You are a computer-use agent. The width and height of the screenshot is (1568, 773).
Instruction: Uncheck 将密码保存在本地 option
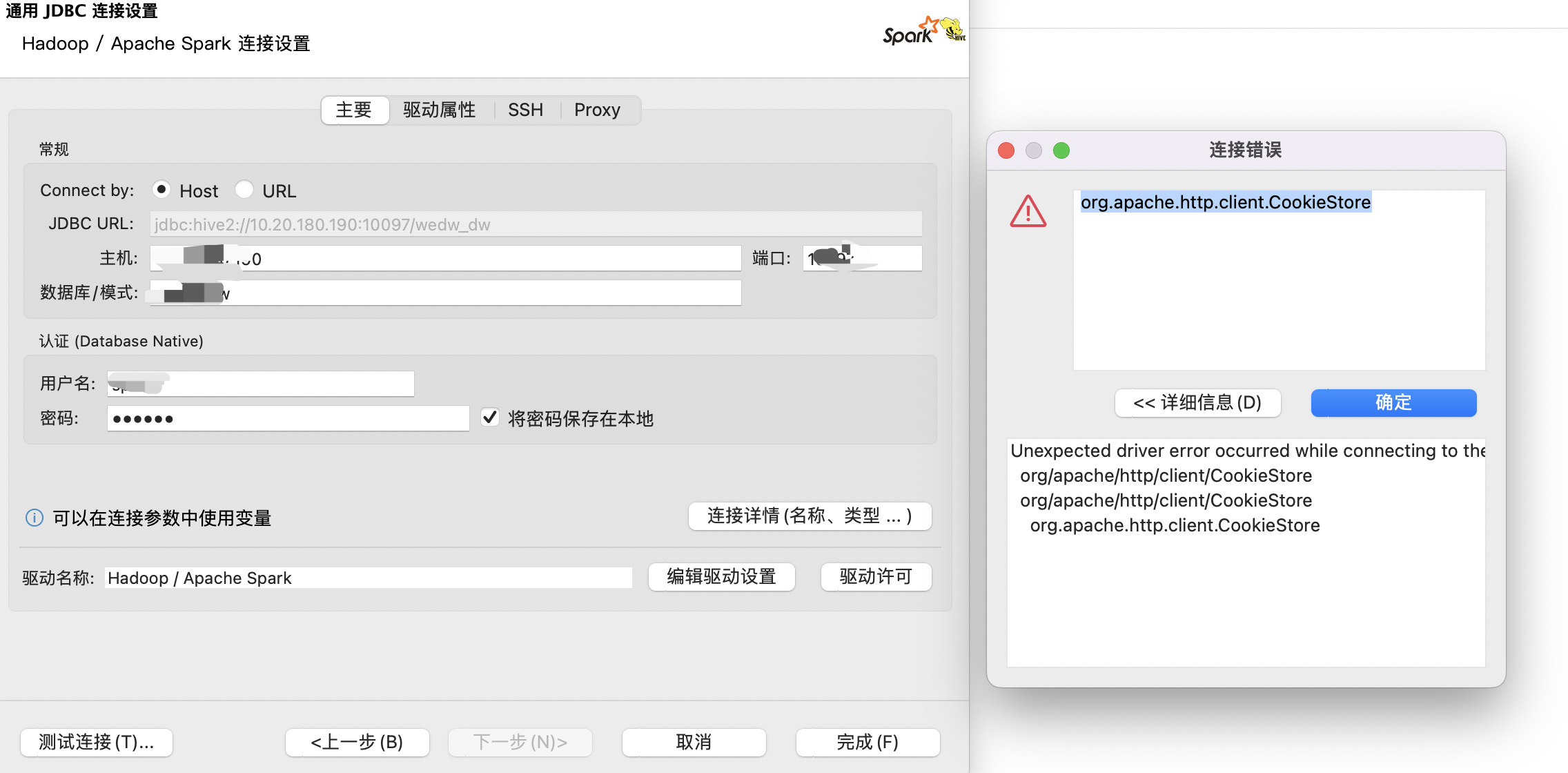point(490,418)
